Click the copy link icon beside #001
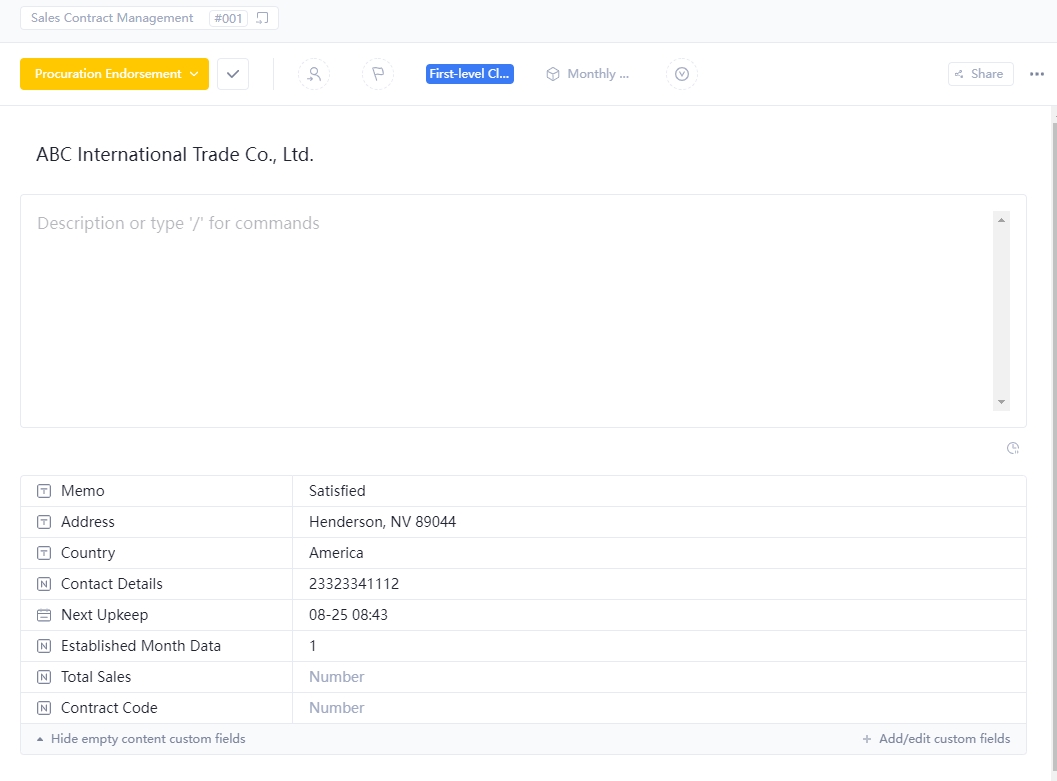1057x781 pixels. [263, 17]
